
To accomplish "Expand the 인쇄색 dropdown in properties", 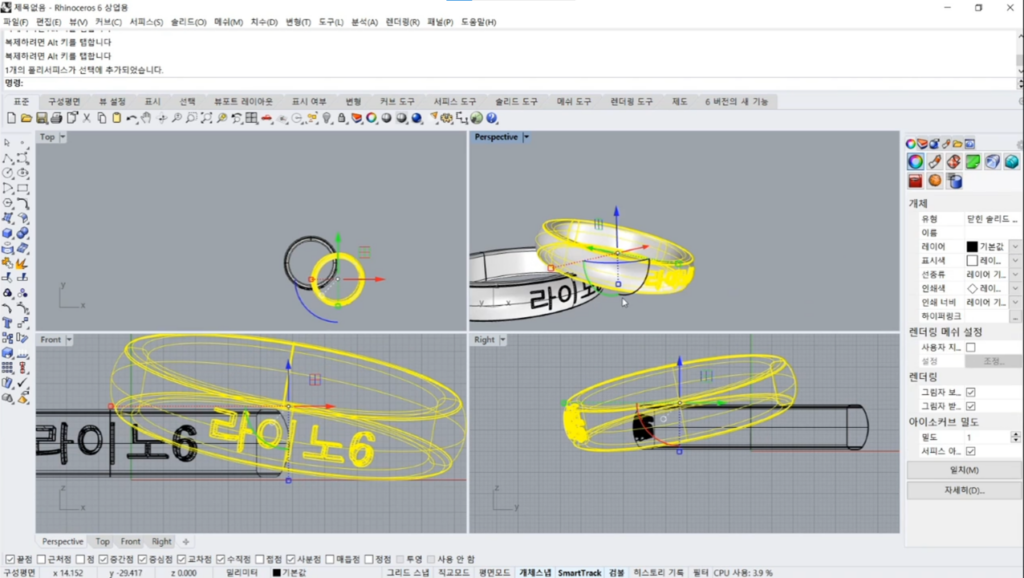I will 1015,288.
